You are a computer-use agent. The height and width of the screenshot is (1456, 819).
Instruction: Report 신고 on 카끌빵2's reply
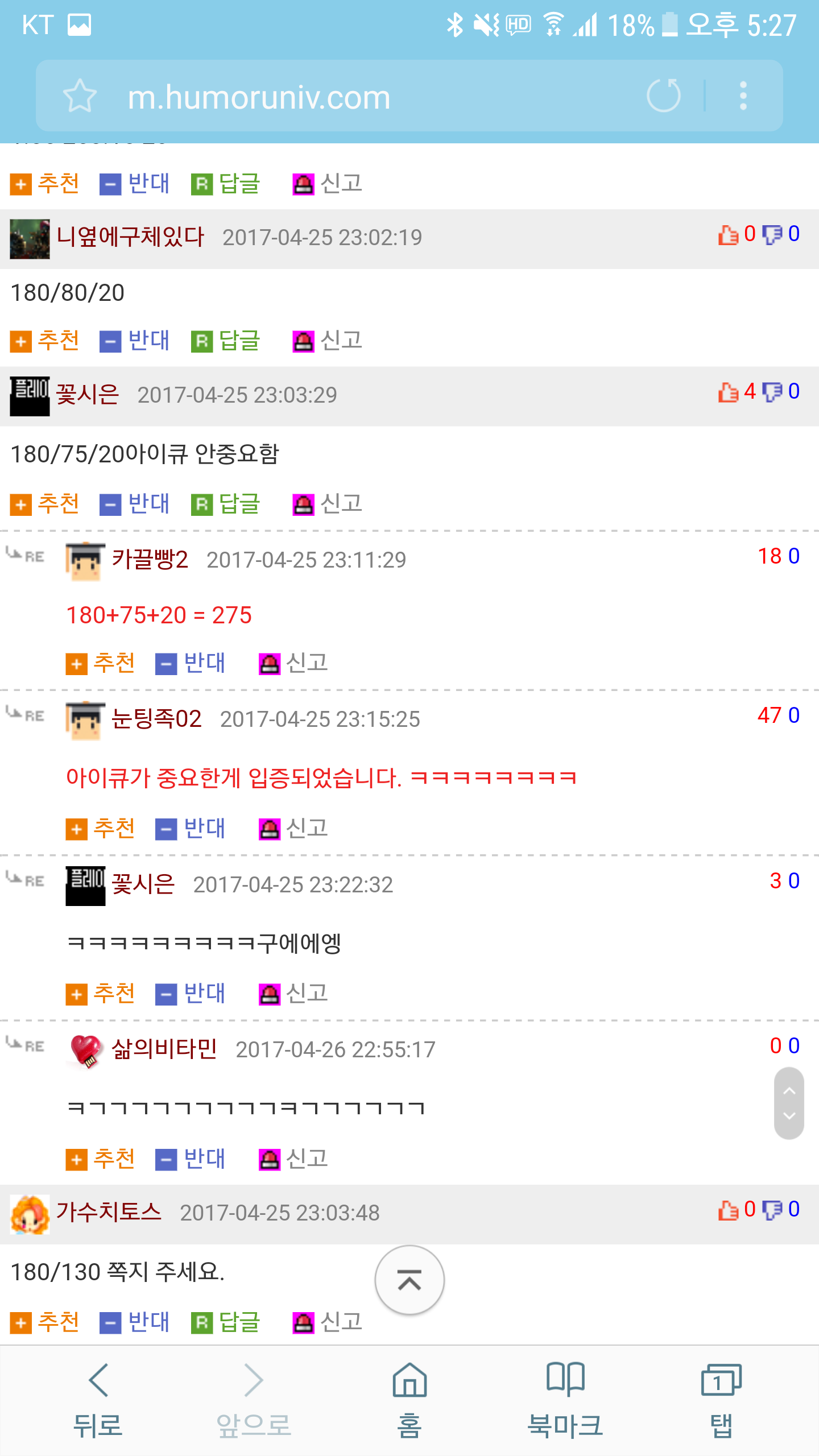coord(293,663)
